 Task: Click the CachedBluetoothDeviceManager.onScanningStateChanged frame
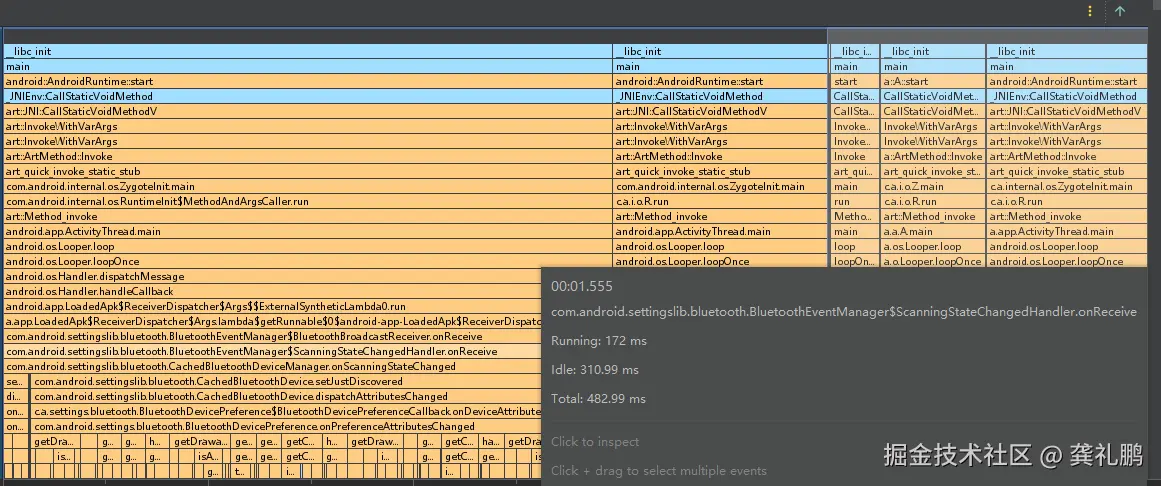[x=272, y=367]
